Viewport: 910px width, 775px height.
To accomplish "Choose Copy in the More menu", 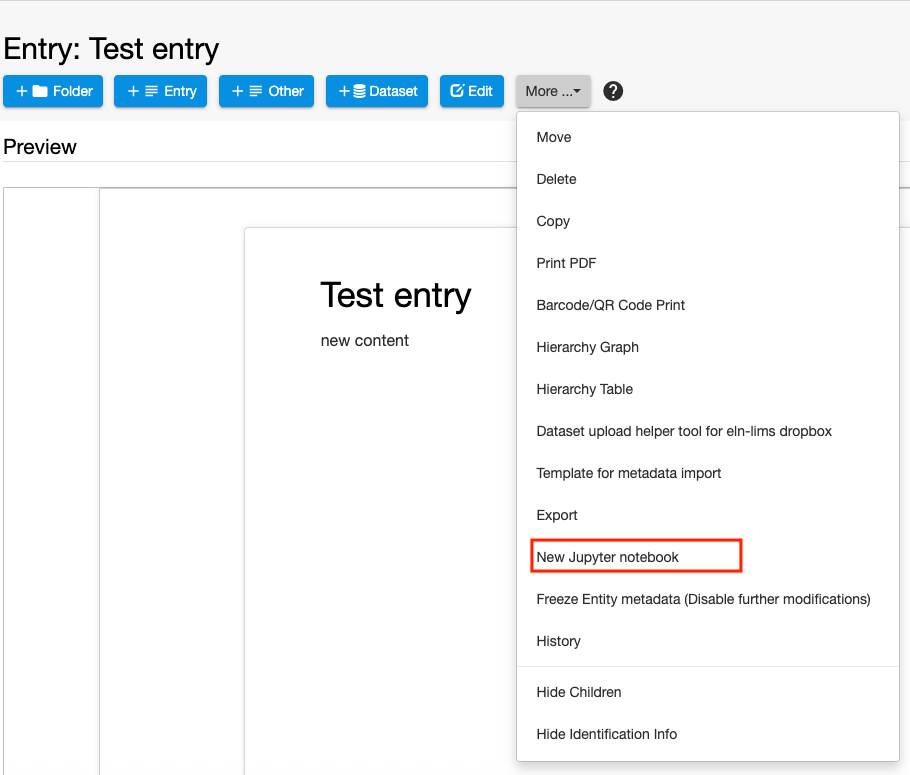I will 707,221.
